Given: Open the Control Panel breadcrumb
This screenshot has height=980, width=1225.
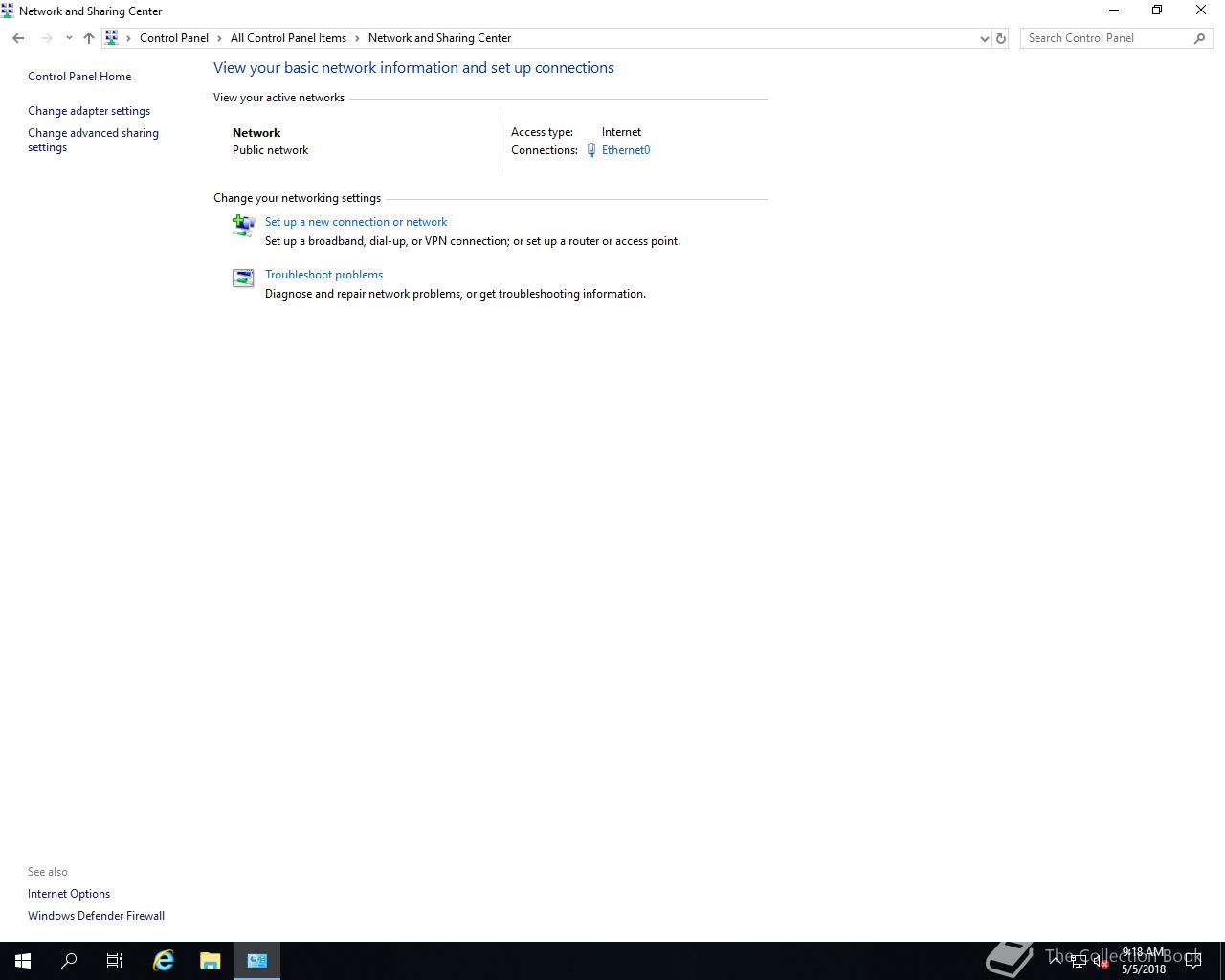Looking at the screenshot, I should 174,38.
